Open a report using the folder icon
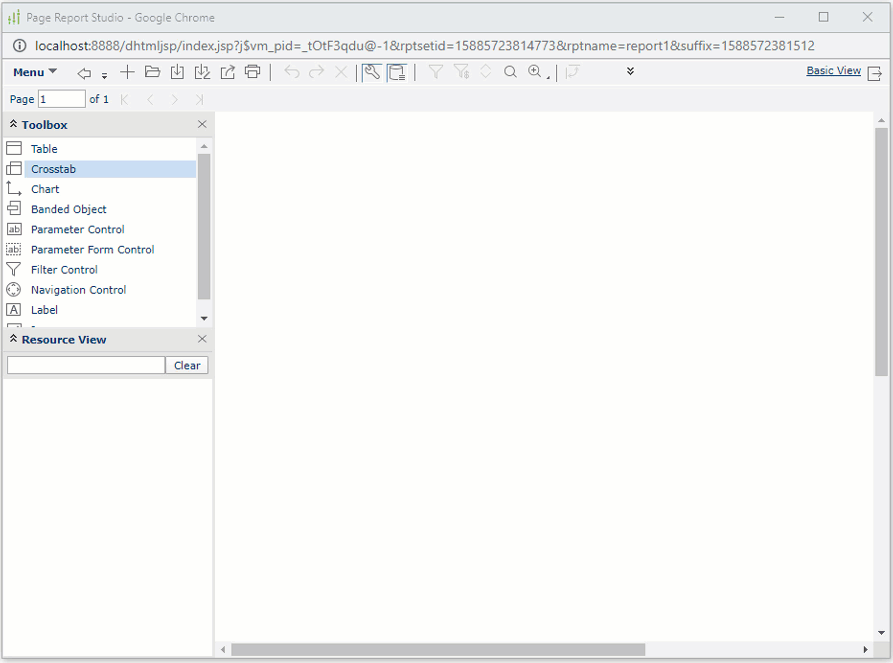Screen dimensions: 893x663 point(151,72)
